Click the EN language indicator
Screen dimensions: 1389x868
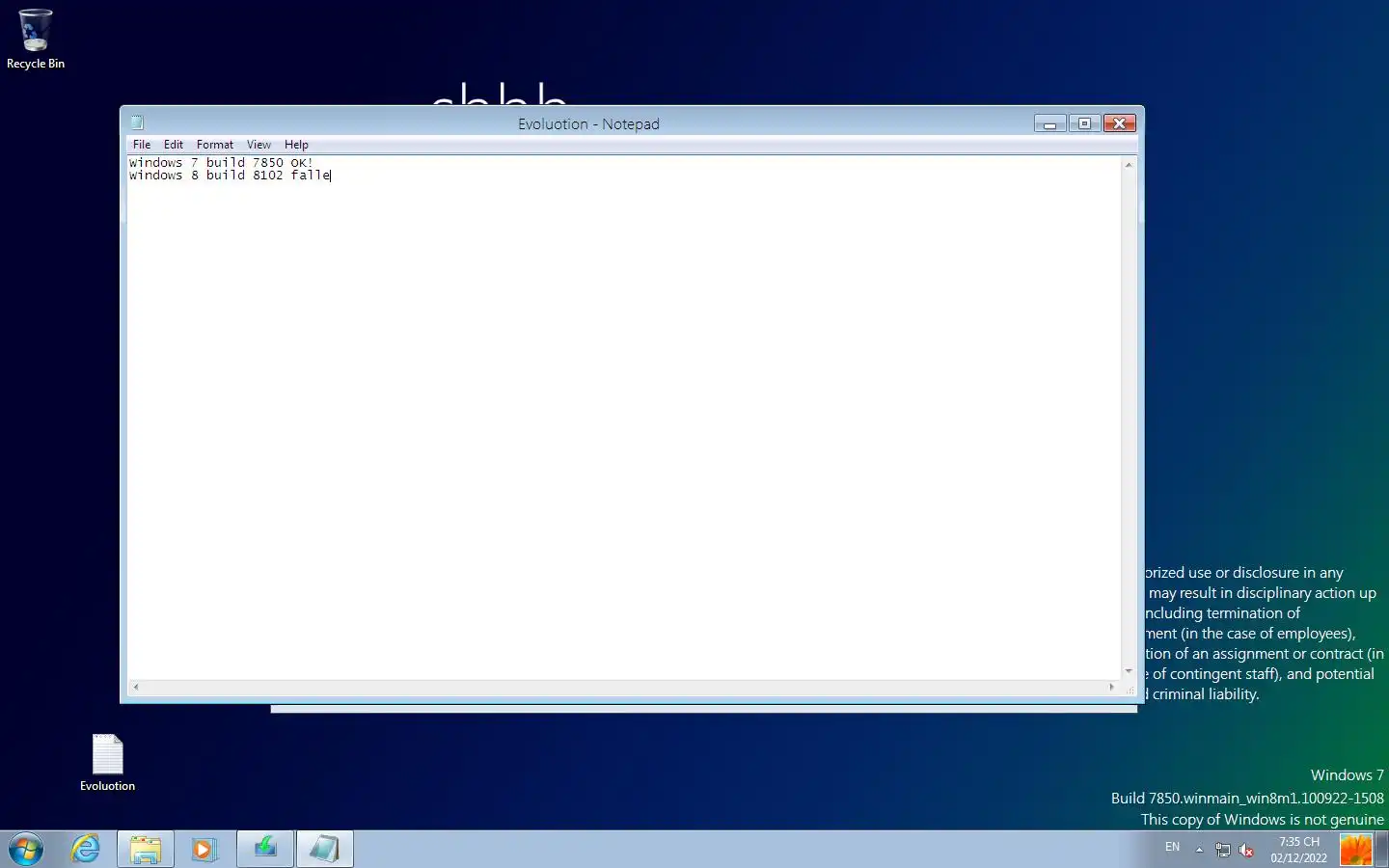pyautogui.click(x=1172, y=847)
